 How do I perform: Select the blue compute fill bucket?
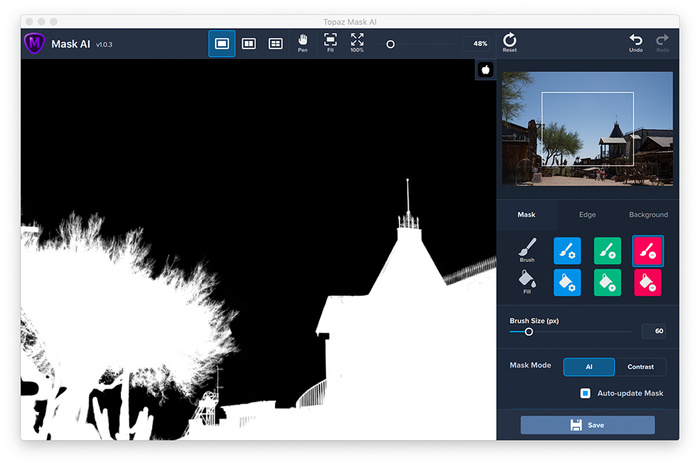567,282
